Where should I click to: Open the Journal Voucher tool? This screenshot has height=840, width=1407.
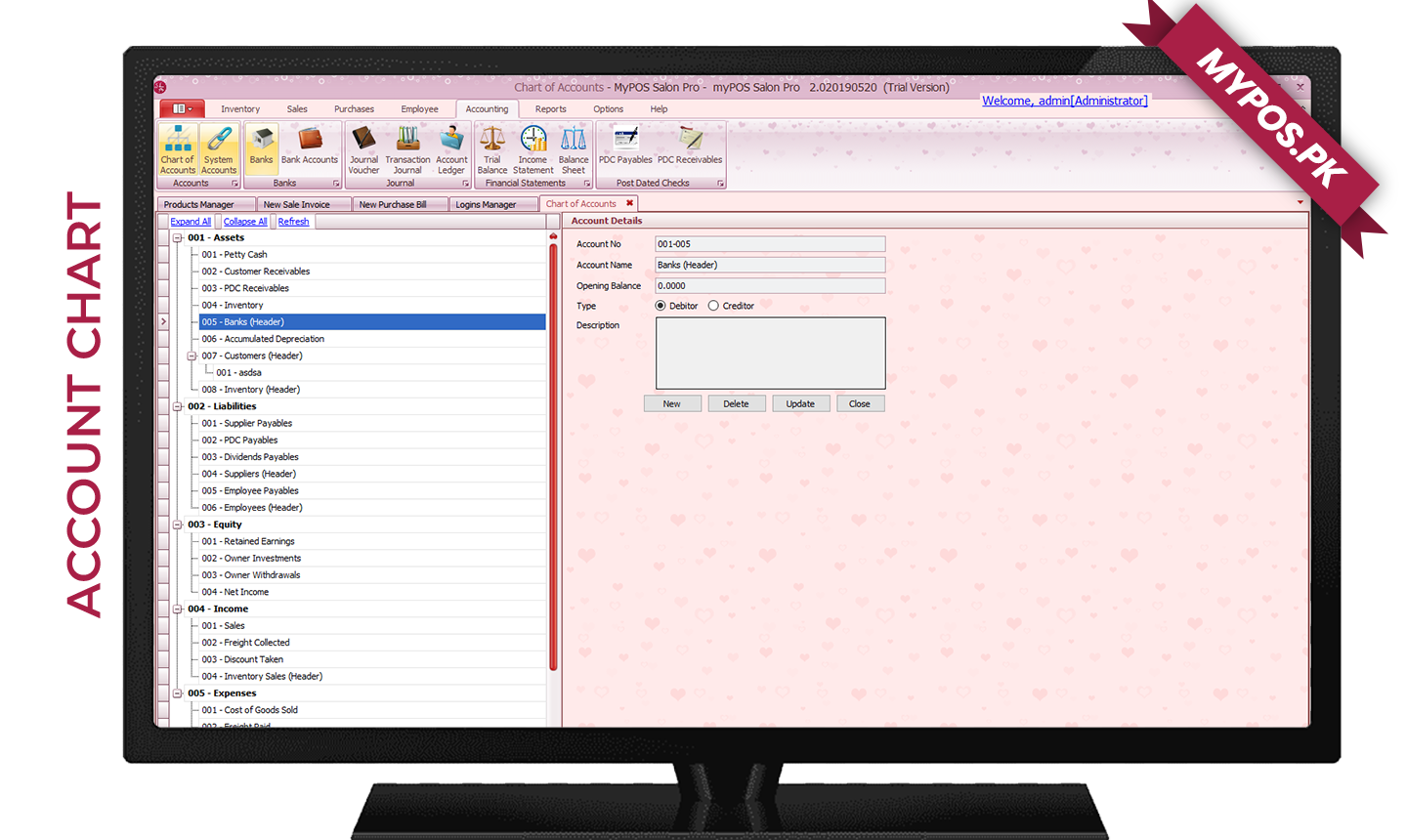363,149
